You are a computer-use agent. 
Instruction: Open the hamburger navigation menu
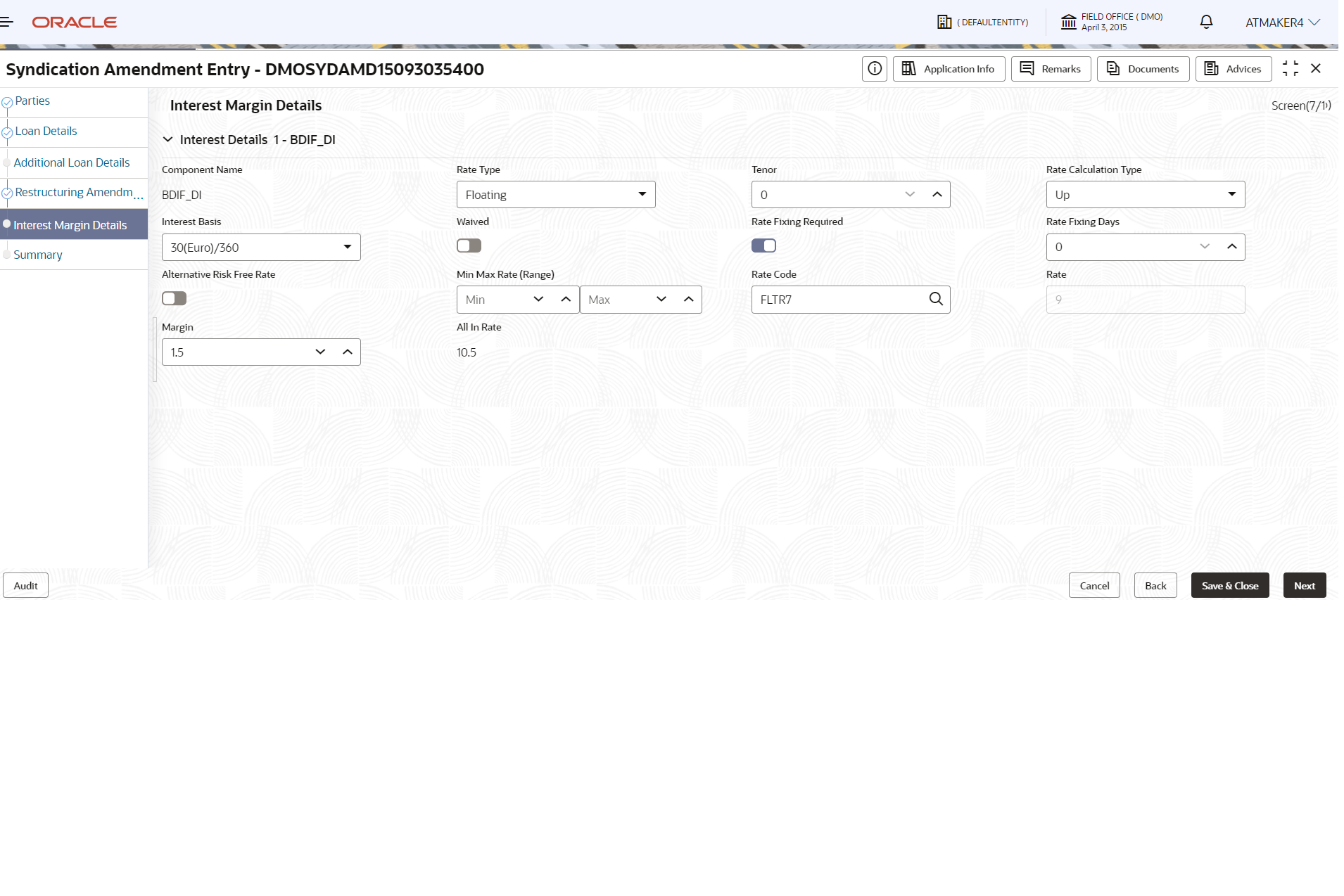click(x=7, y=23)
